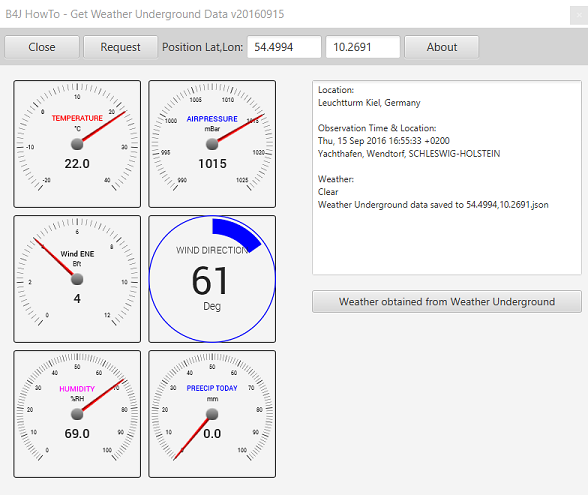The height and width of the screenshot is (495, 588).
Task: Click inside the weather info text area
Action: click(x=447, y=177)
